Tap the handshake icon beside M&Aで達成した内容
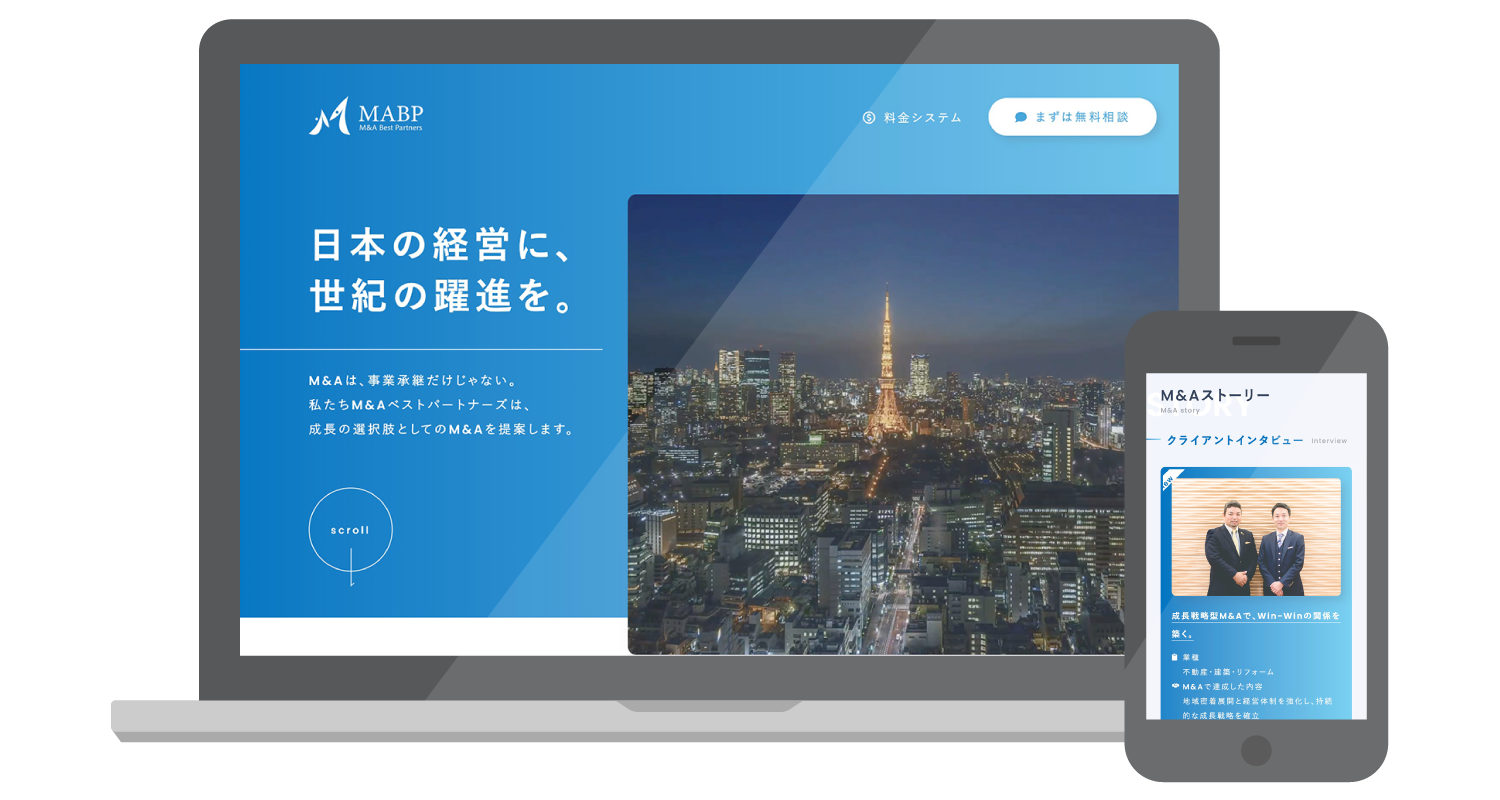 pos(1175,687)
